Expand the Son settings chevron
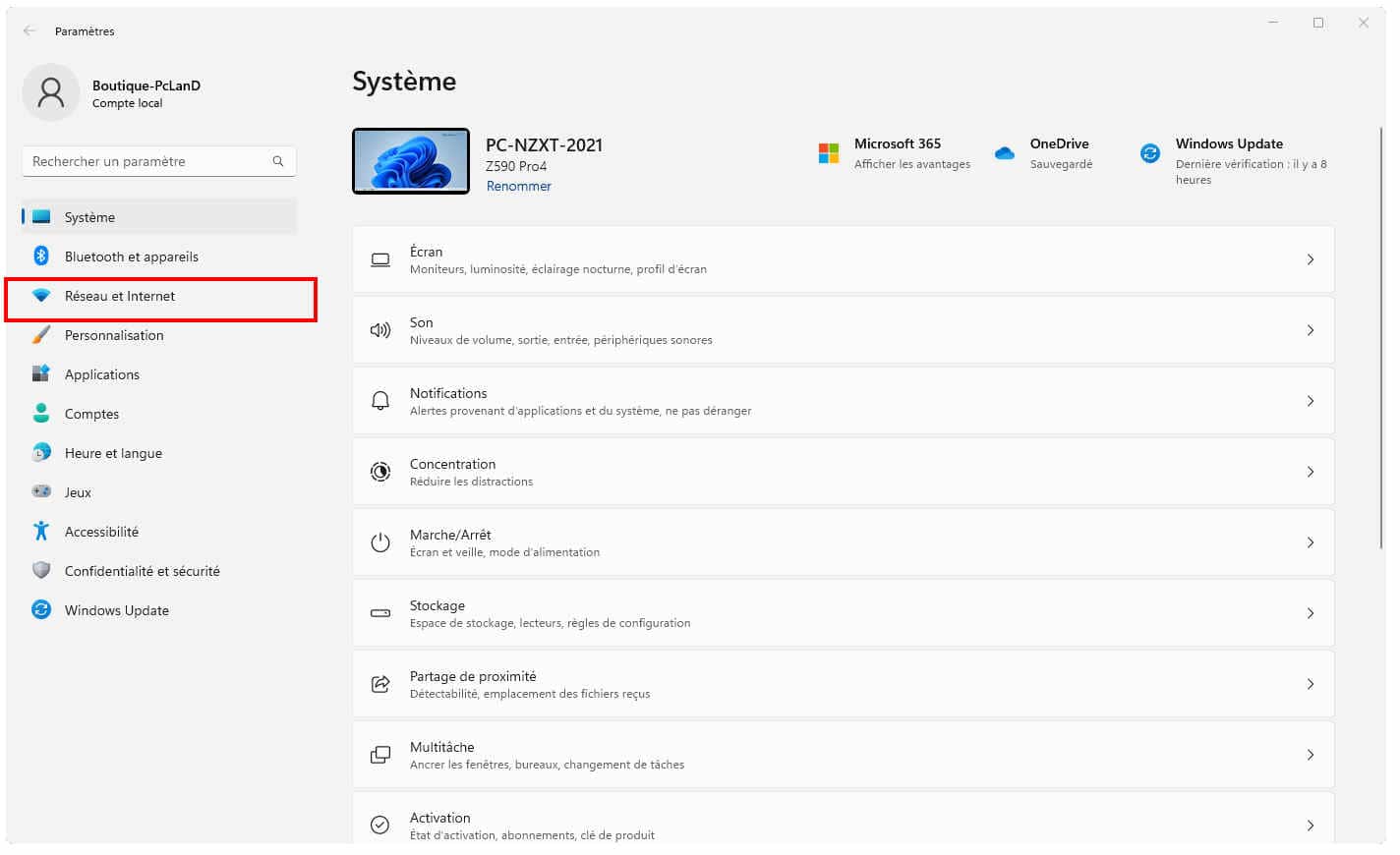The width and height of the screenshot is (1400, 855). click(1310, 330)
